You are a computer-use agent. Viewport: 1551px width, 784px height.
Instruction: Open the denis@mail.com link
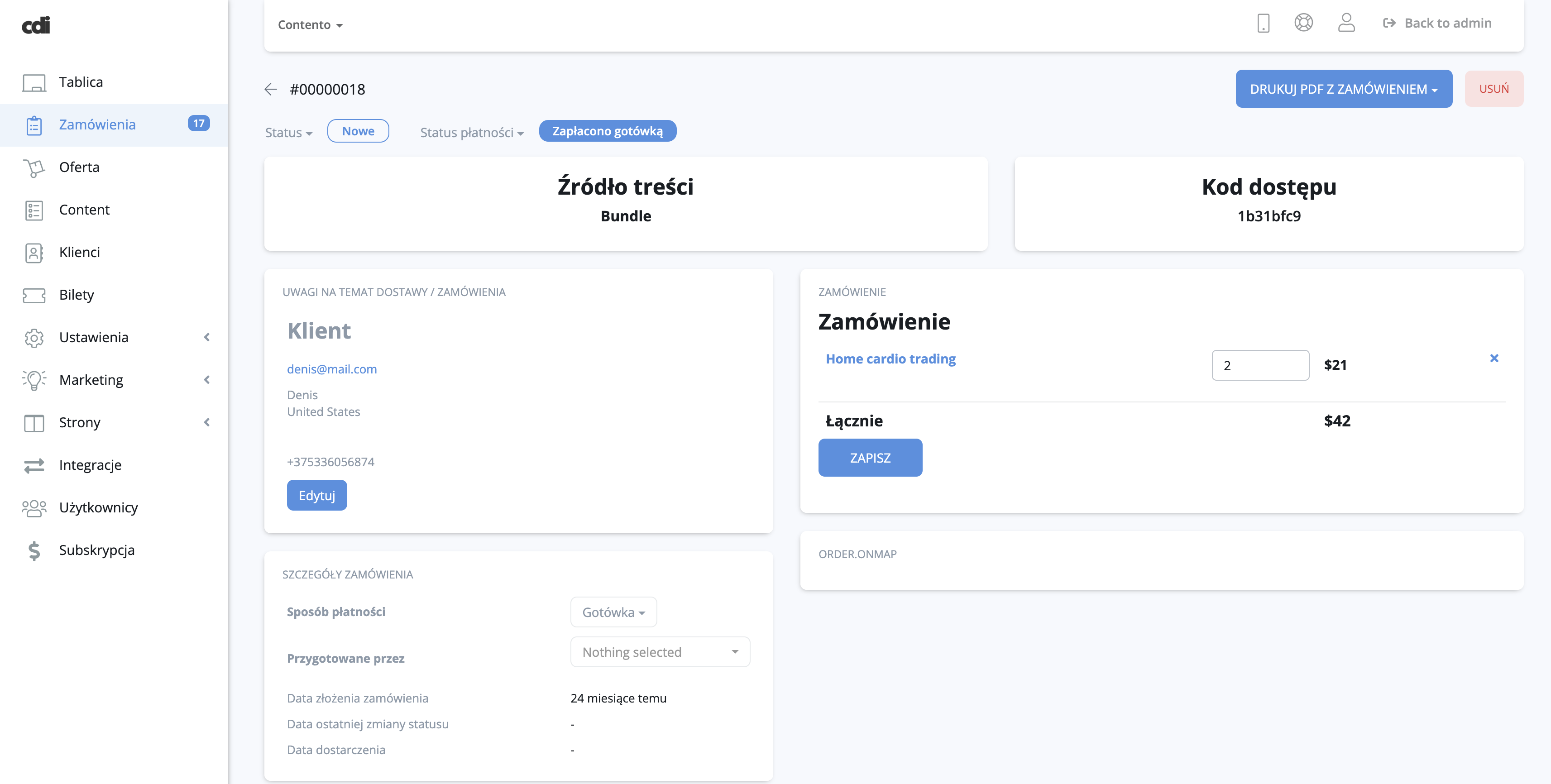click(x=332, y=369)
